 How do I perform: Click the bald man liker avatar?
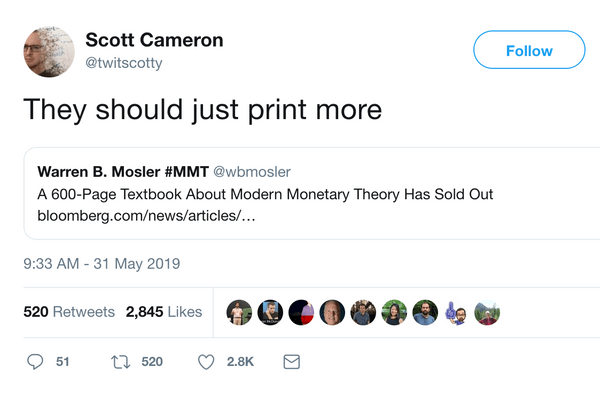[x=332, y=313]
